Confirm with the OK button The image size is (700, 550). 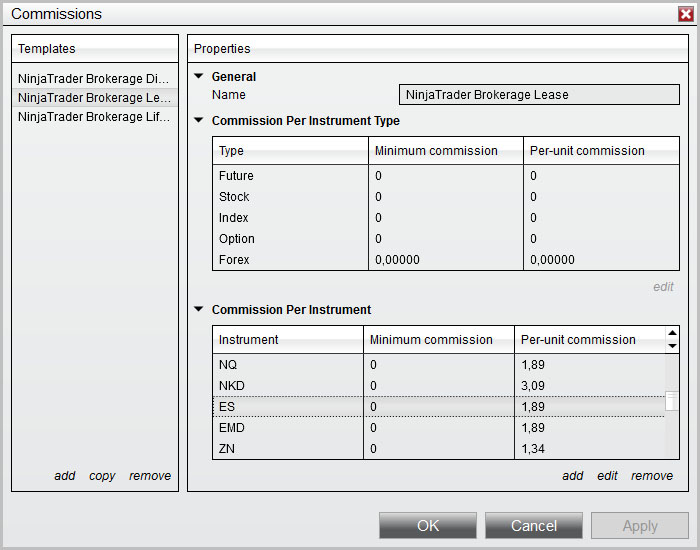coord(428,525)
